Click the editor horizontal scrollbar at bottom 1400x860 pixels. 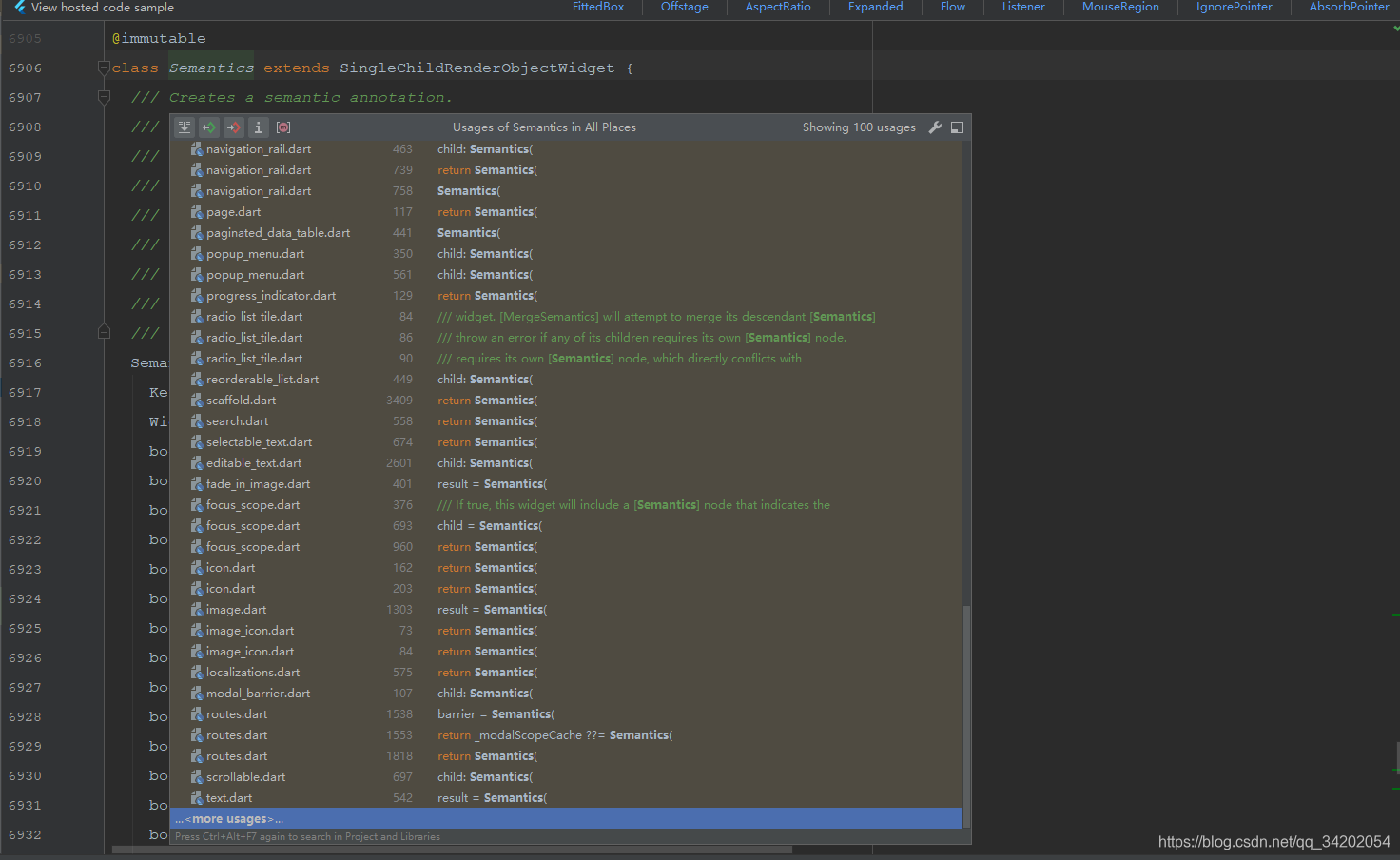coord(452,850)
